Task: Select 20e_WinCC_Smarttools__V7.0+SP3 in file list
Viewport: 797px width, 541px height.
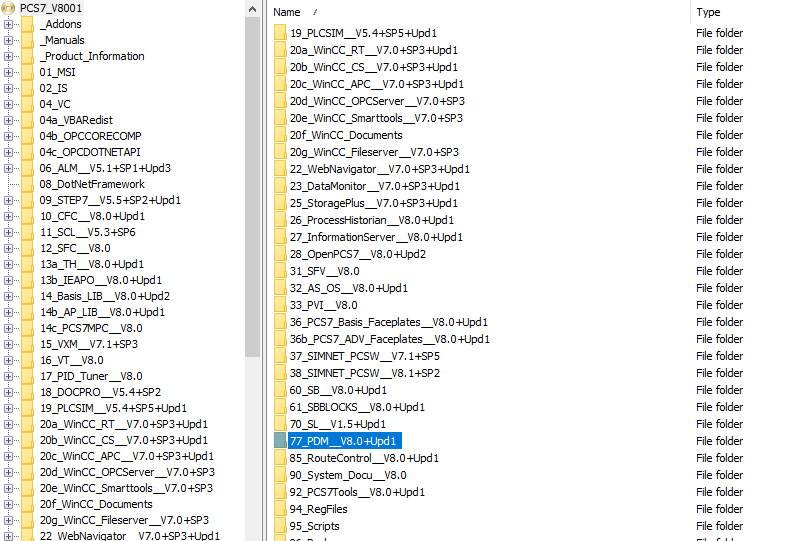Action: tap(376, 118)
